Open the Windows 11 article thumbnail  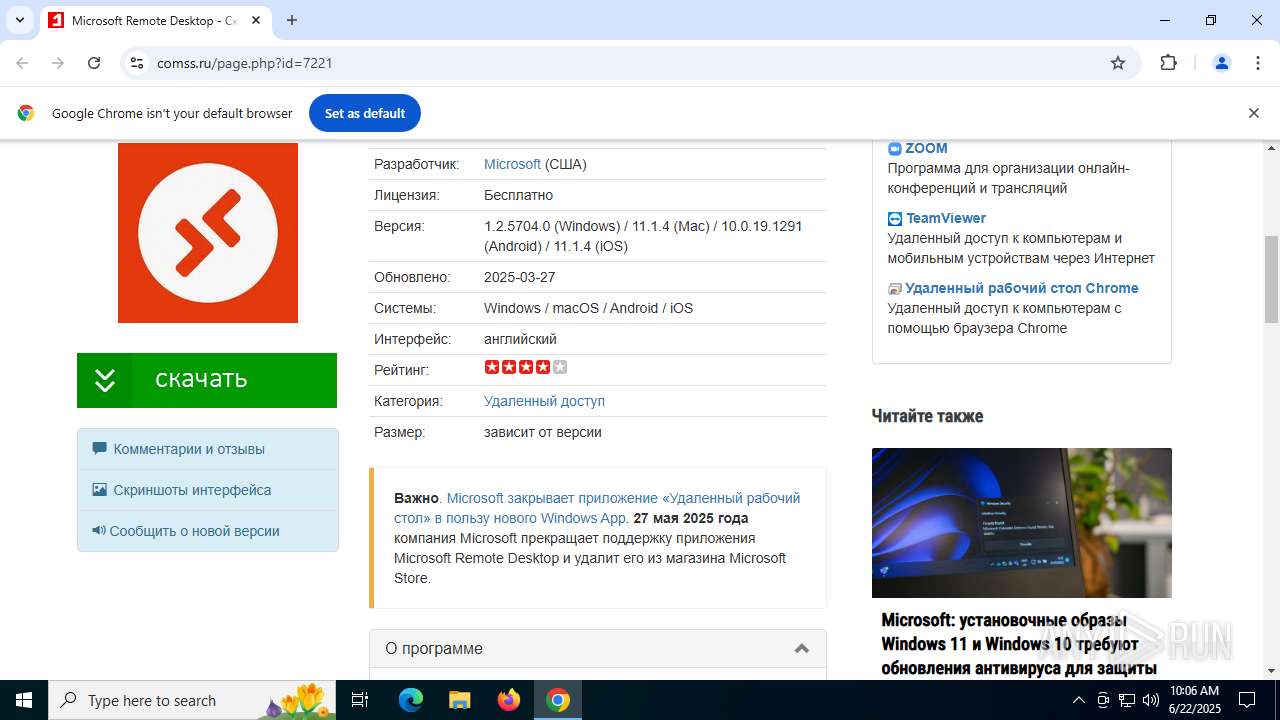coord(1021,523)
